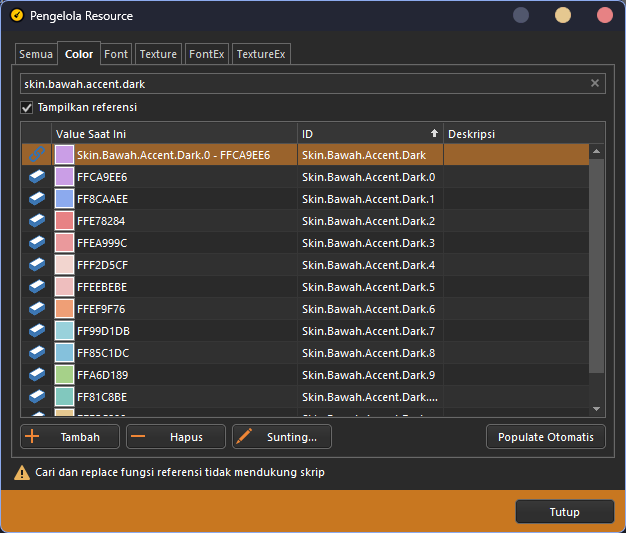Switch to the Font tab
The height and width of the screenshot is (533, 626).
click(116, 54)
